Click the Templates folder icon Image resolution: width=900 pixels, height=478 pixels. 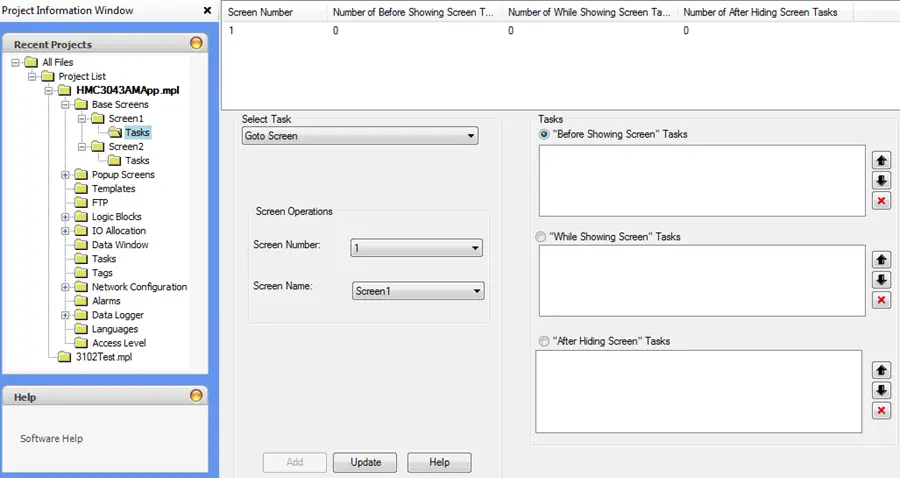click(x=82, y=189)
